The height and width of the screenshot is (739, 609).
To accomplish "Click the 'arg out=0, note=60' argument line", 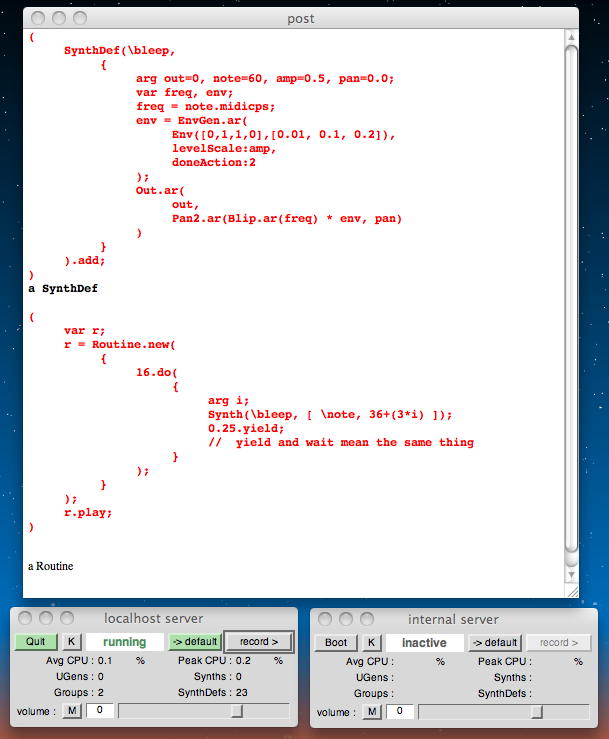I will [265, 79].
